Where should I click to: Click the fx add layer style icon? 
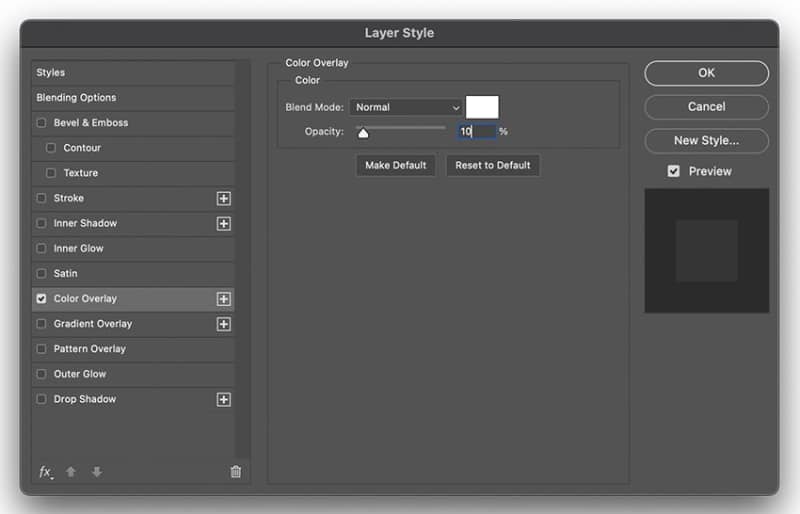(46, 472)
